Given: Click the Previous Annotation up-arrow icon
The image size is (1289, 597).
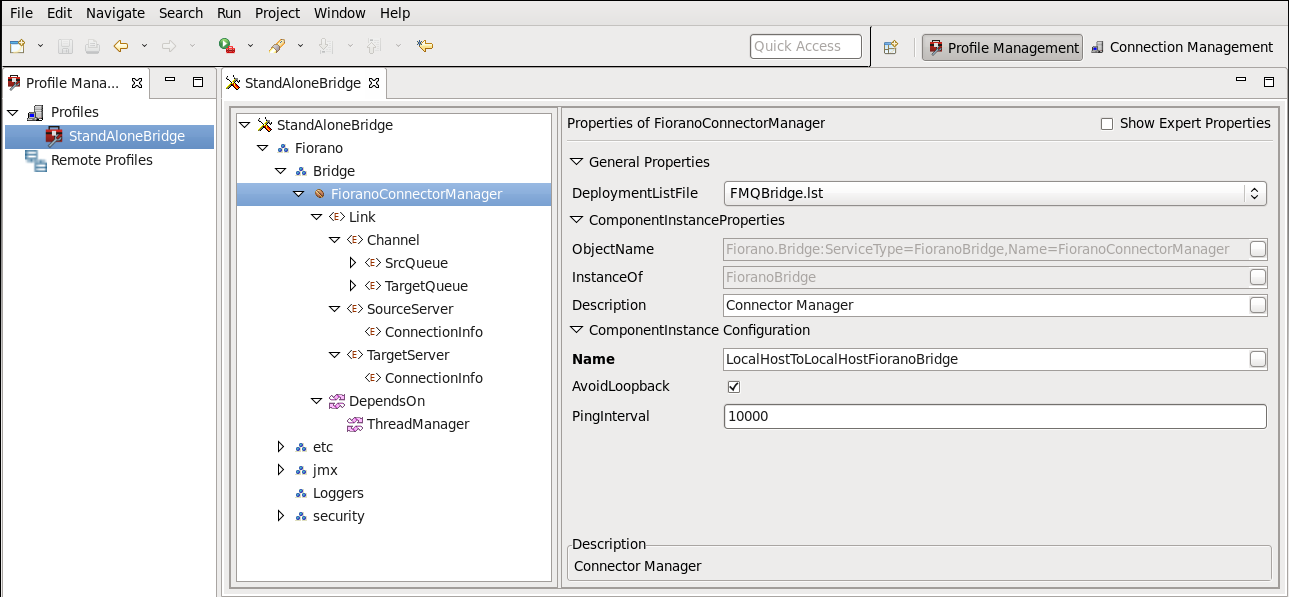Looking at the screenshot, I should click(374, 46).
